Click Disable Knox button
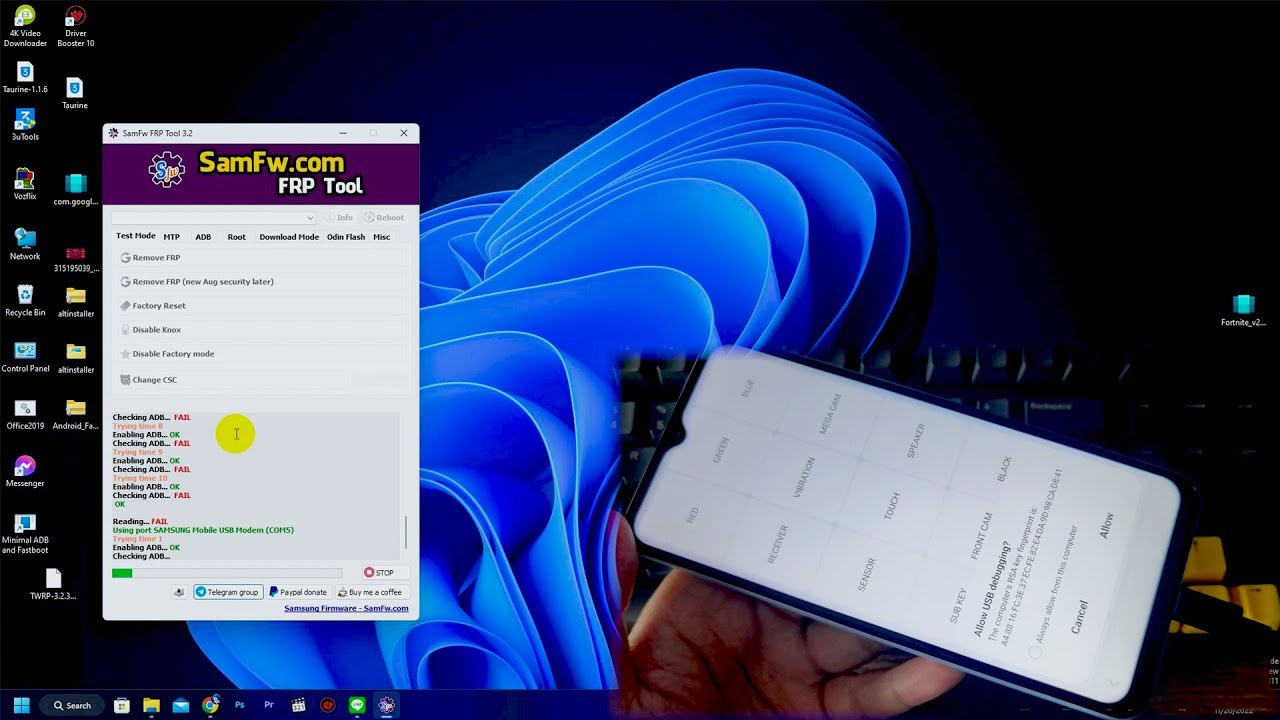The height and width of the screenshot is (720, 1280). tap(261, 330)
